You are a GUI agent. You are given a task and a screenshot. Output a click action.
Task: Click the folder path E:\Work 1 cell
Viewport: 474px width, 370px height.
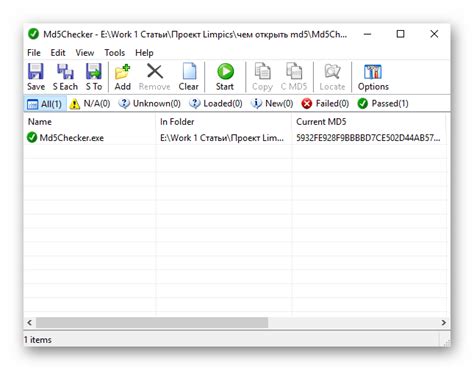click(222, 138)
